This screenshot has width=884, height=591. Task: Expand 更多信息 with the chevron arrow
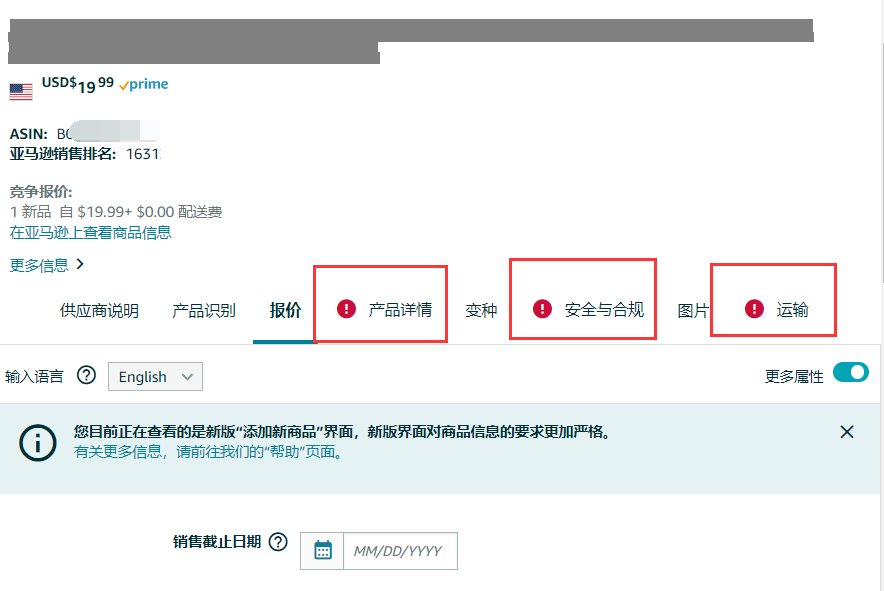tap(80, 264)
